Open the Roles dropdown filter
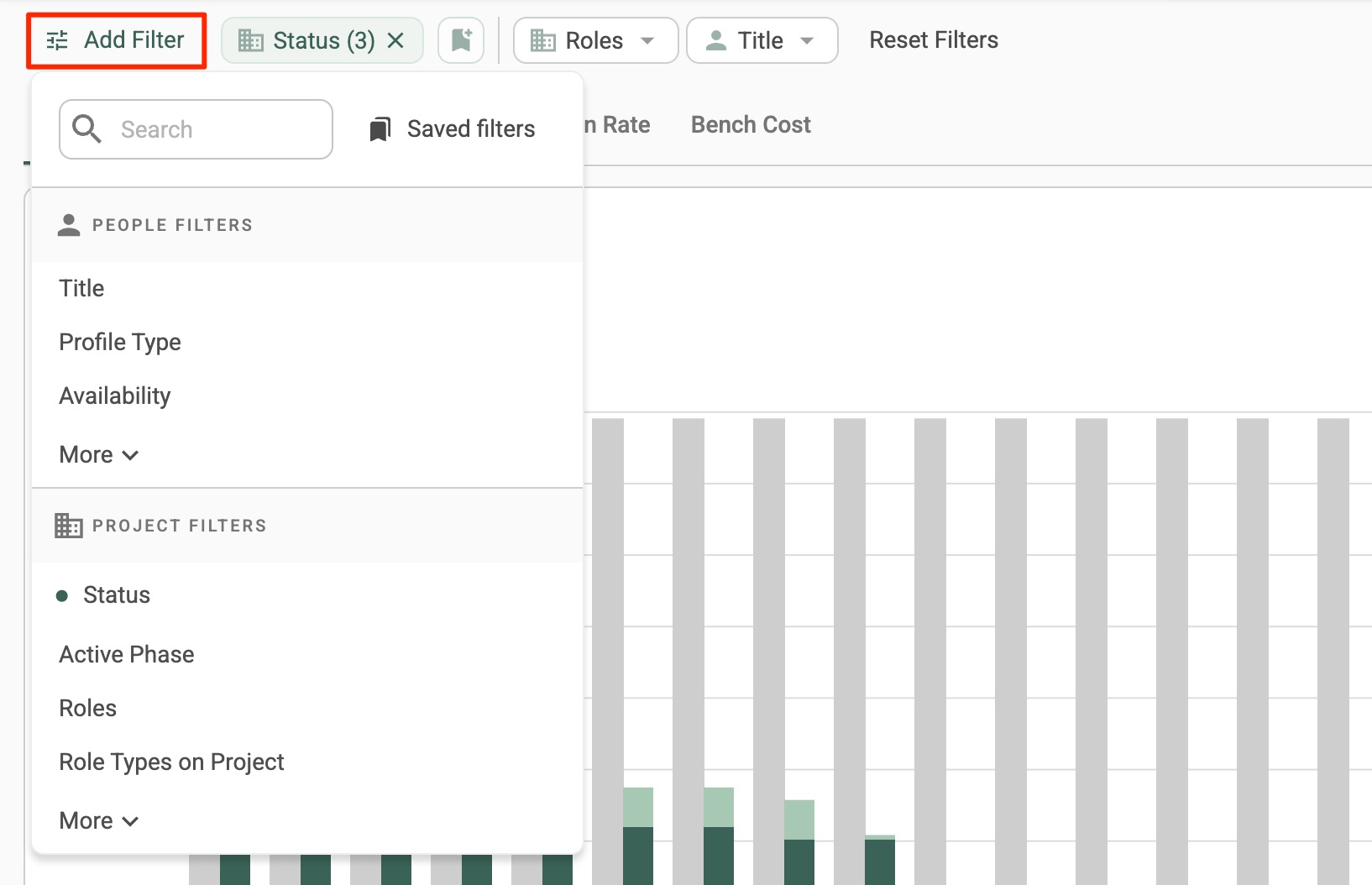1372x885 pixels. [595, 40]
